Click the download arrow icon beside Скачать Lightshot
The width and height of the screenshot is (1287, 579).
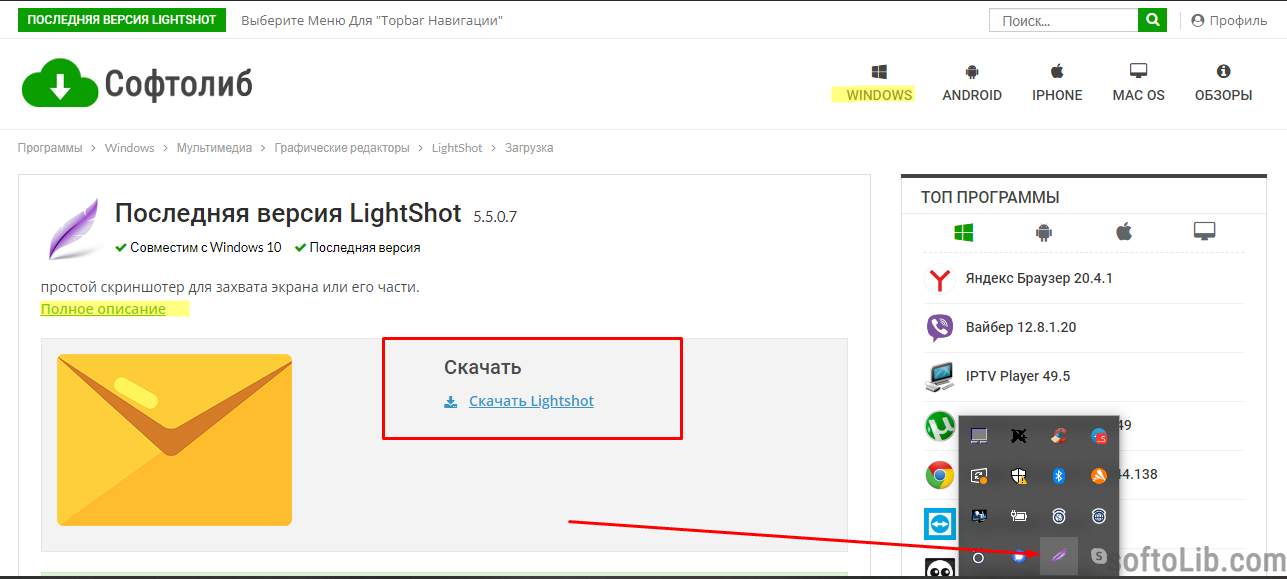point(450,402)
